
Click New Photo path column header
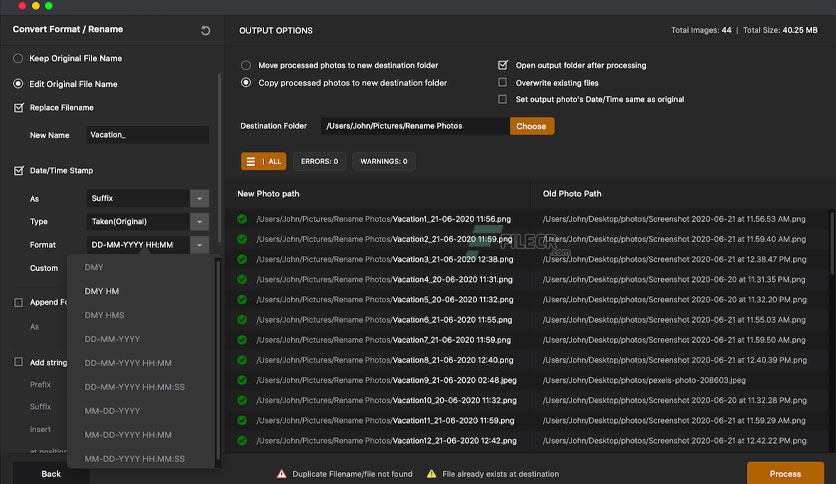point(268,194)
